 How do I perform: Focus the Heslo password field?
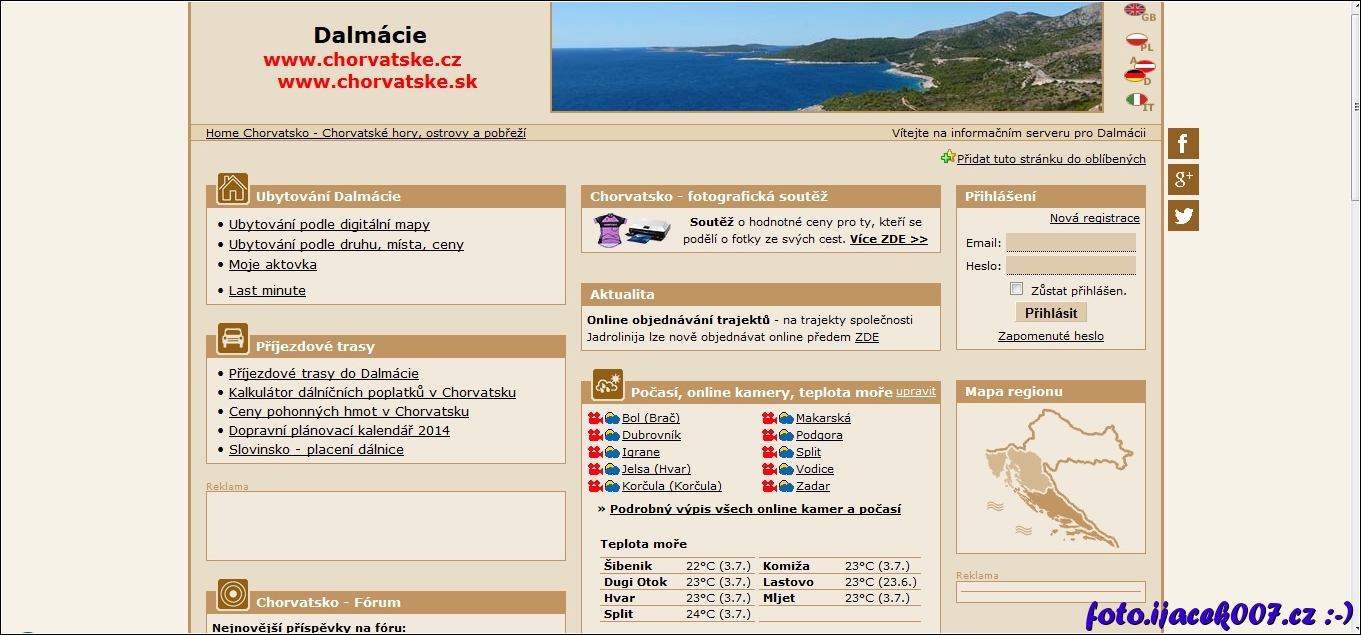point(1070,266)
